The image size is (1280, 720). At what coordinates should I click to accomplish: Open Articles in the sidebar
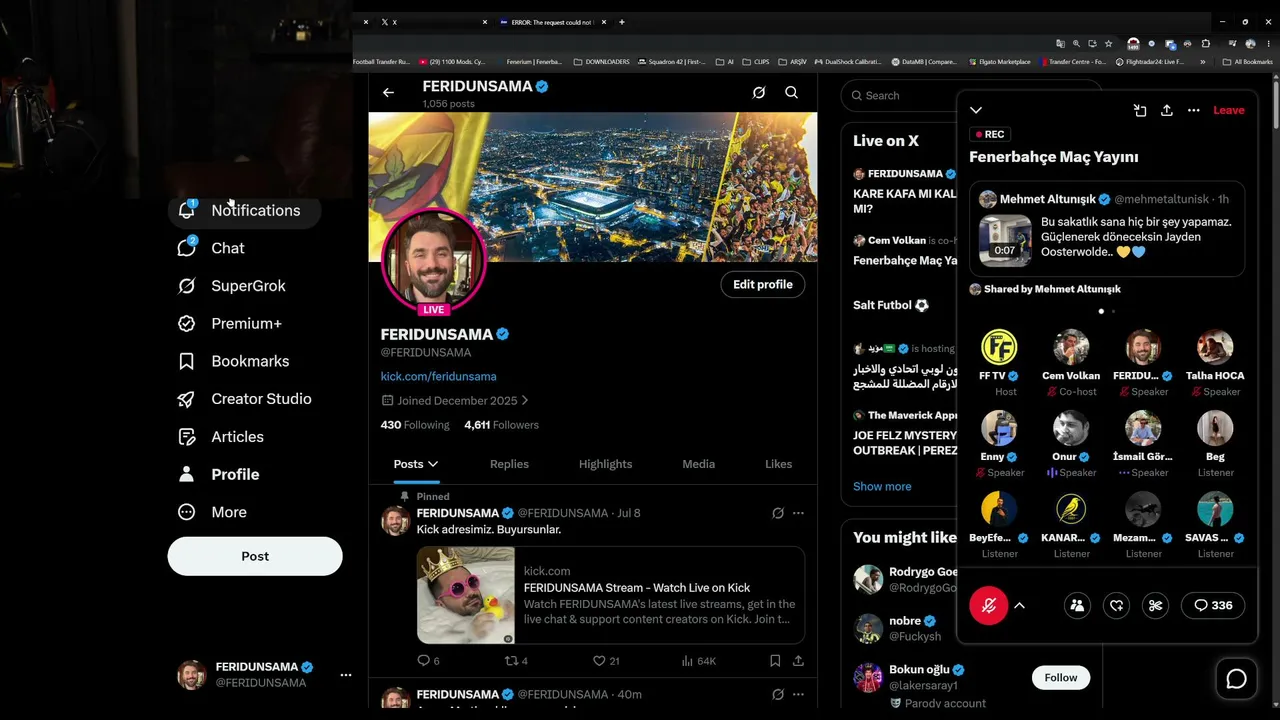point(221,437)
